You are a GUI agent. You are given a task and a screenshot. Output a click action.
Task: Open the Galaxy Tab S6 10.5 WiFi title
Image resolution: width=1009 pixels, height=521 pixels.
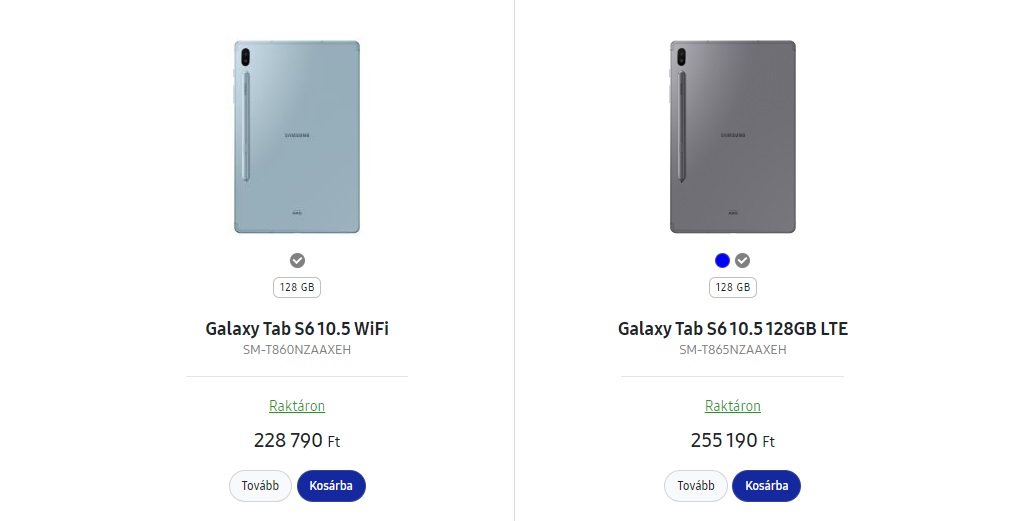coord(297,328)
